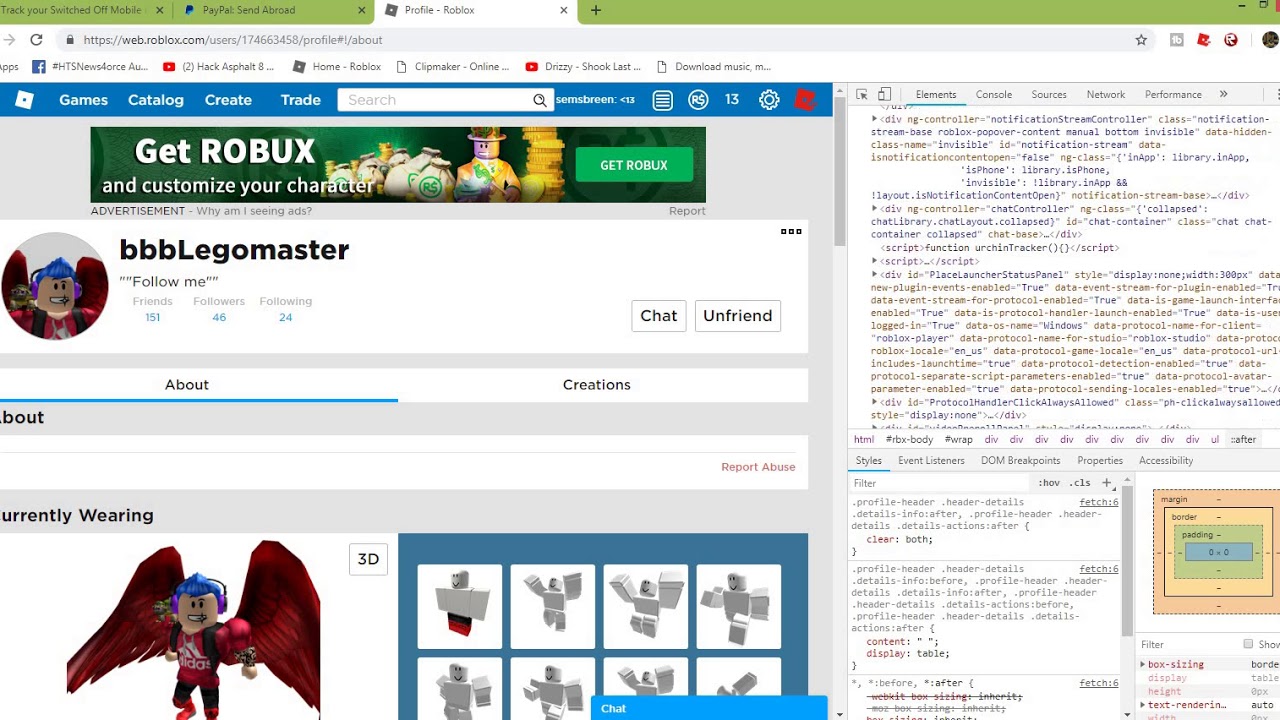The height and width of the screenshot is (720, 1280).
Task: Click the green GET ROBUX button
Action: pos(634,165)
